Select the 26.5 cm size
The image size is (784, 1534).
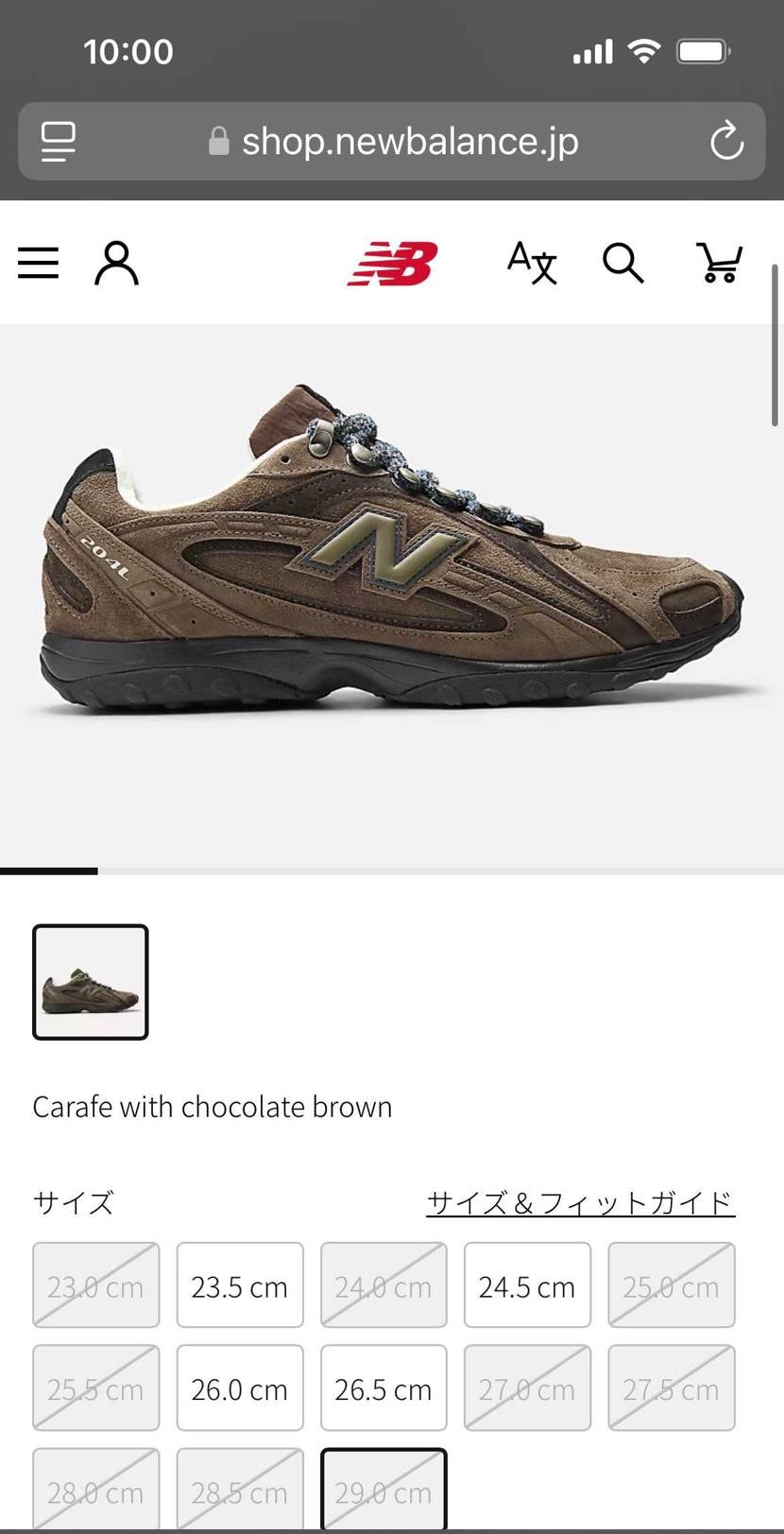pyautogui.click(x=383, y=1388)
